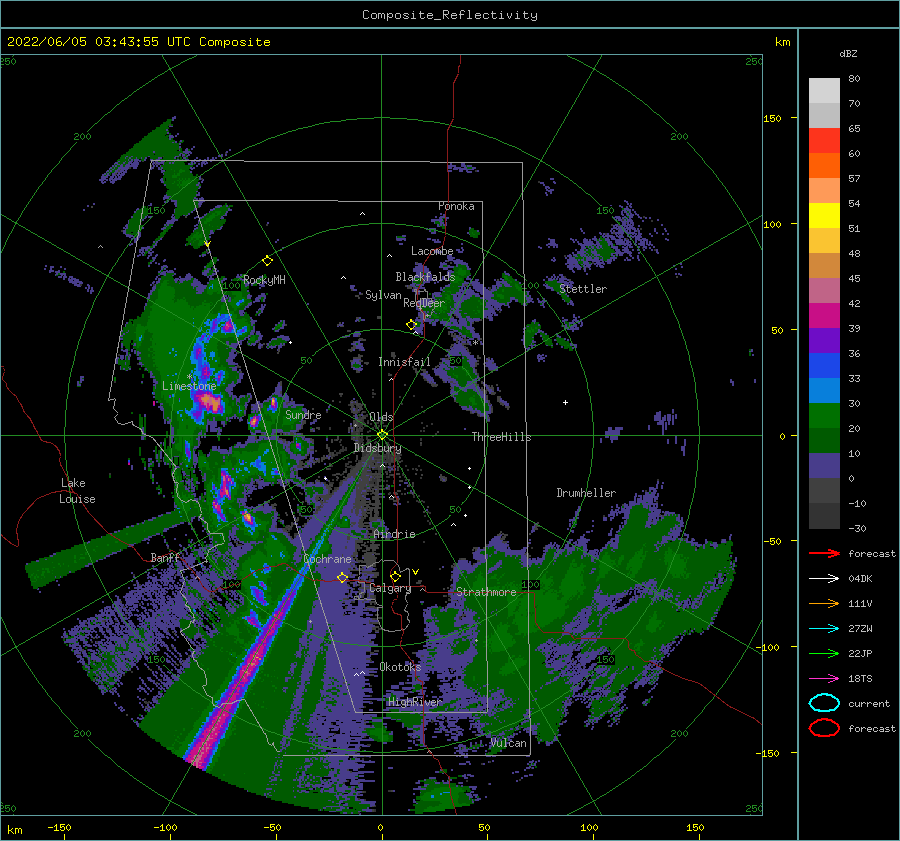Click the yellow diamond marker beside RockyMH
The height and width of the screenshot is (841, 900).
point(267,261)
